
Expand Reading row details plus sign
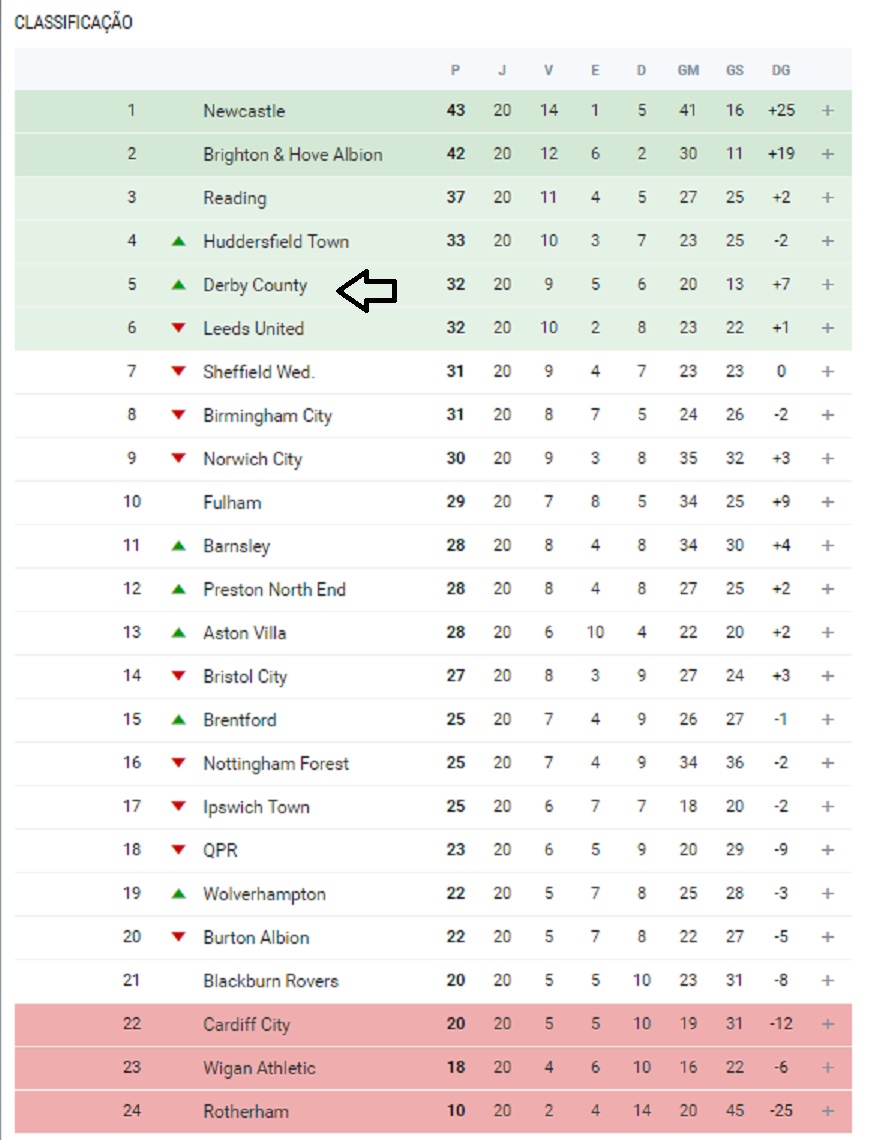coord(827,198)
